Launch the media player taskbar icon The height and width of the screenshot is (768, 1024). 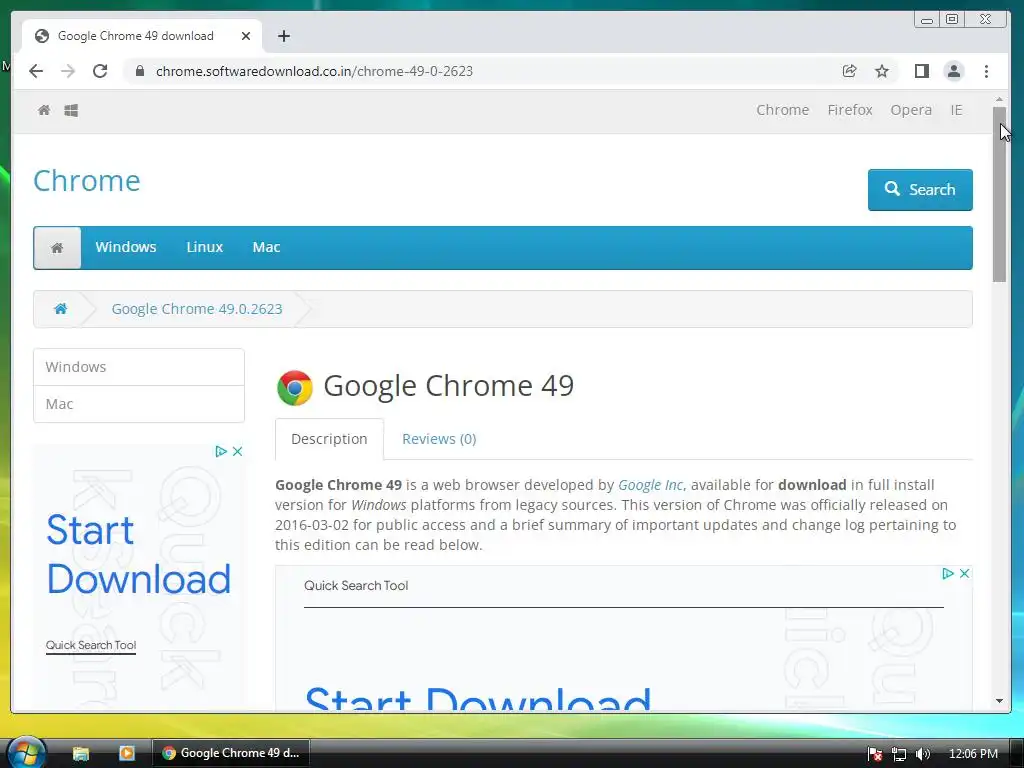coord(127,753)
